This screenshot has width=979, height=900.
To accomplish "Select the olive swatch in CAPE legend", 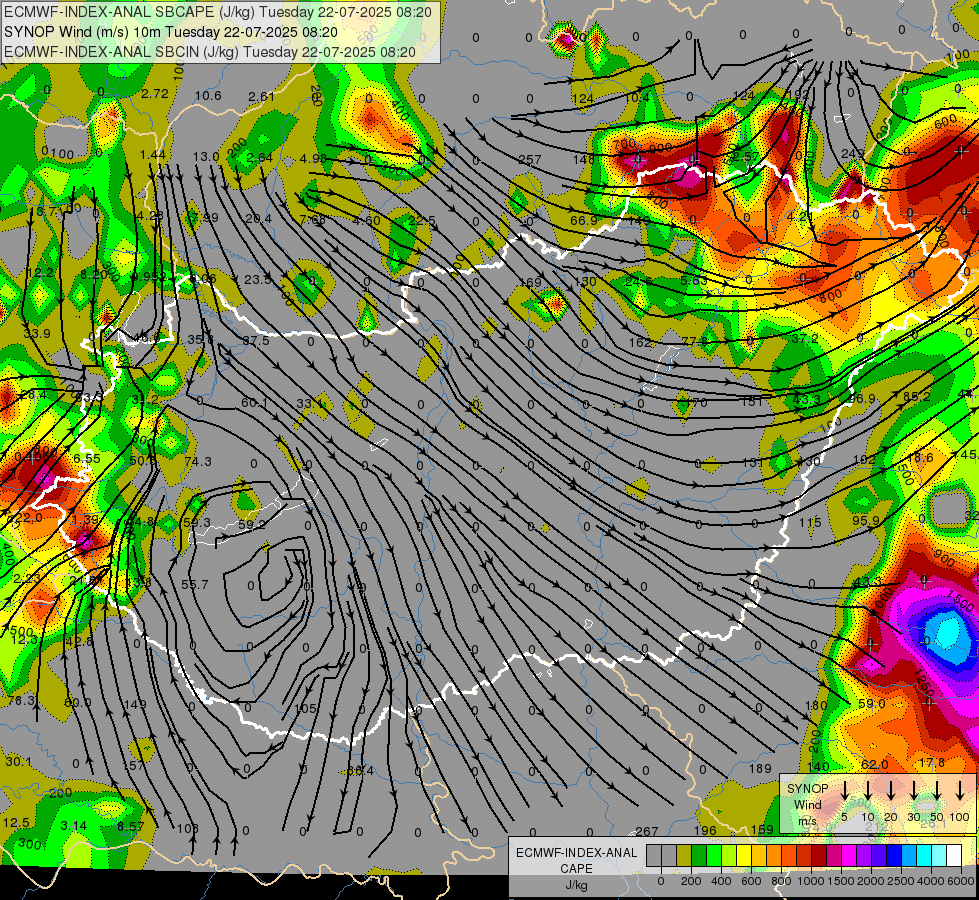I will pos(684,856).
